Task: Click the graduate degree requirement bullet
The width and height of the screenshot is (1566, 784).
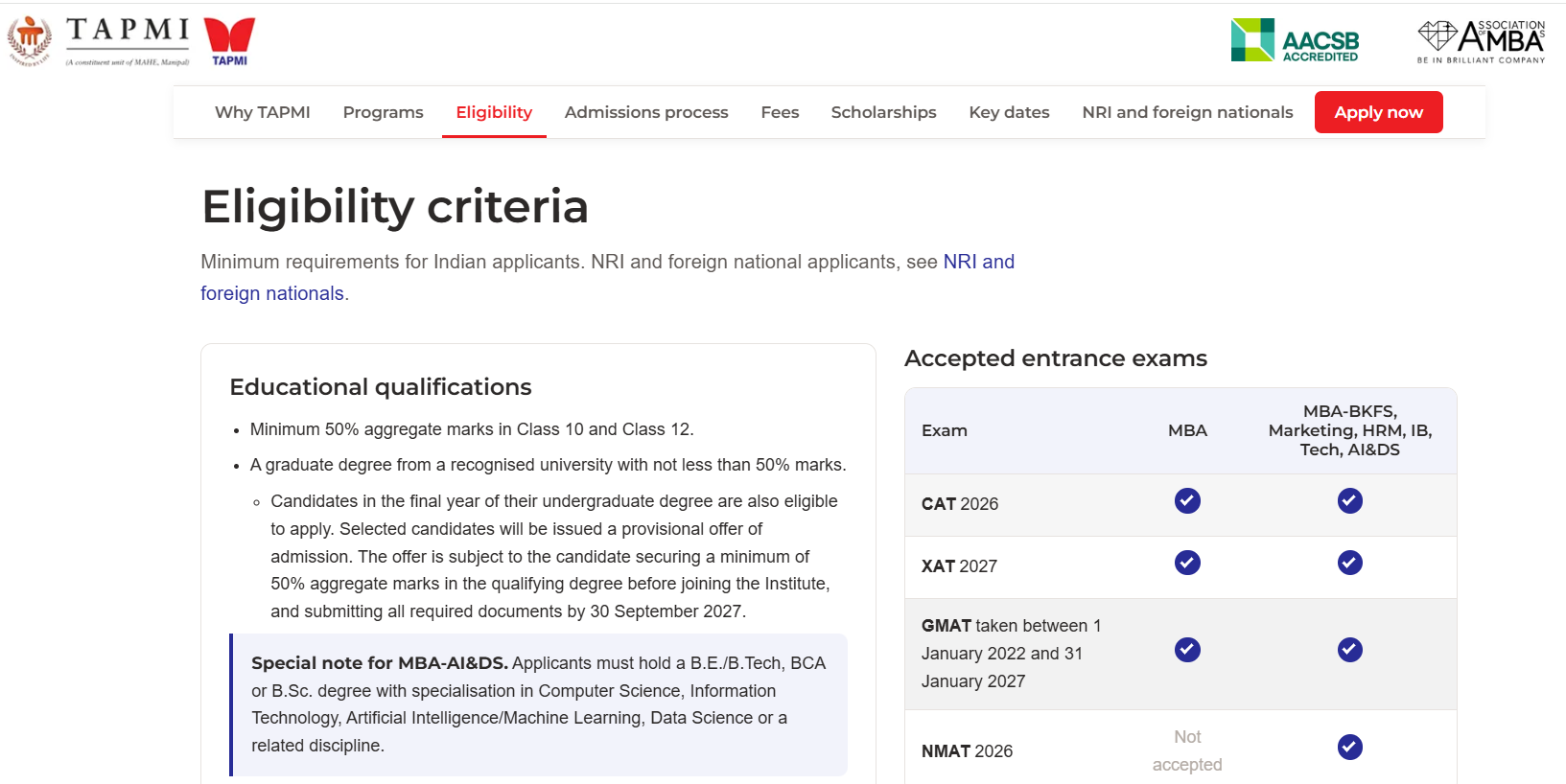Action: [548, 465]
